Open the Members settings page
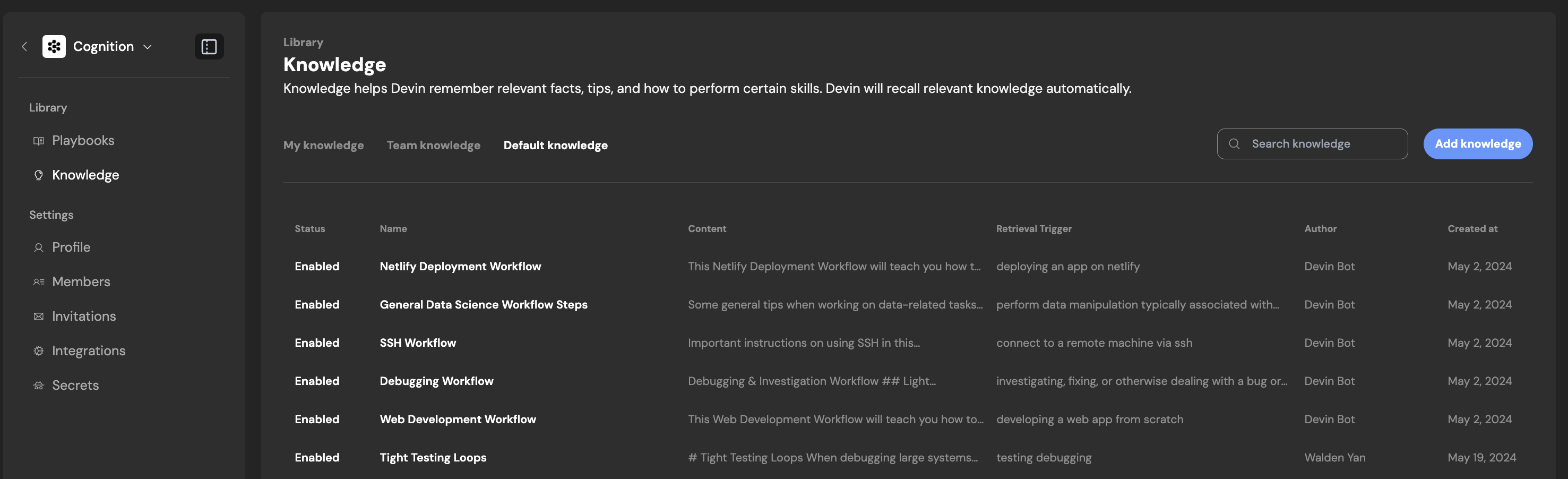The height and width of the screenshot is (479, 1568). pyautogui.click(x=81, y=282)
